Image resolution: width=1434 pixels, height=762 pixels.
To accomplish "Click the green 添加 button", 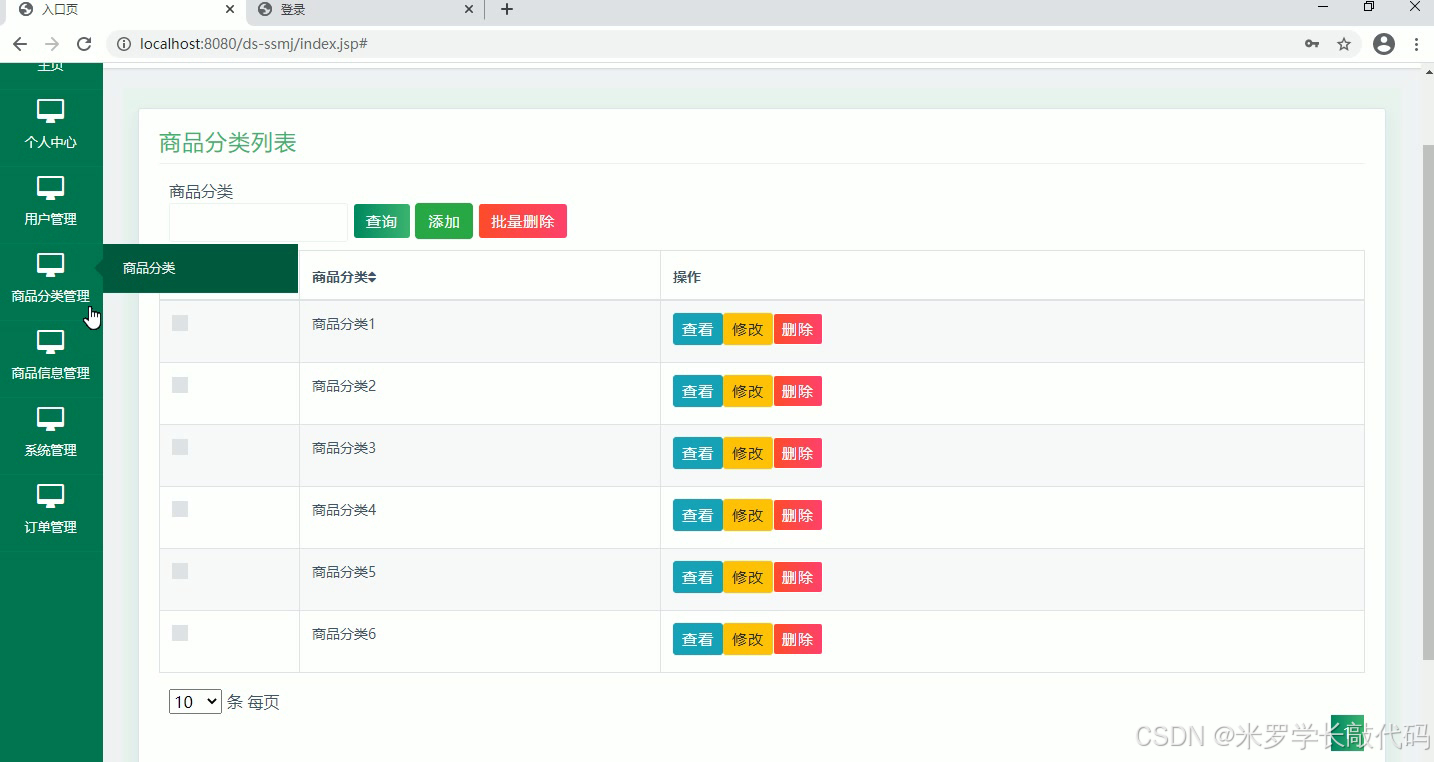I will coord(444,221).
